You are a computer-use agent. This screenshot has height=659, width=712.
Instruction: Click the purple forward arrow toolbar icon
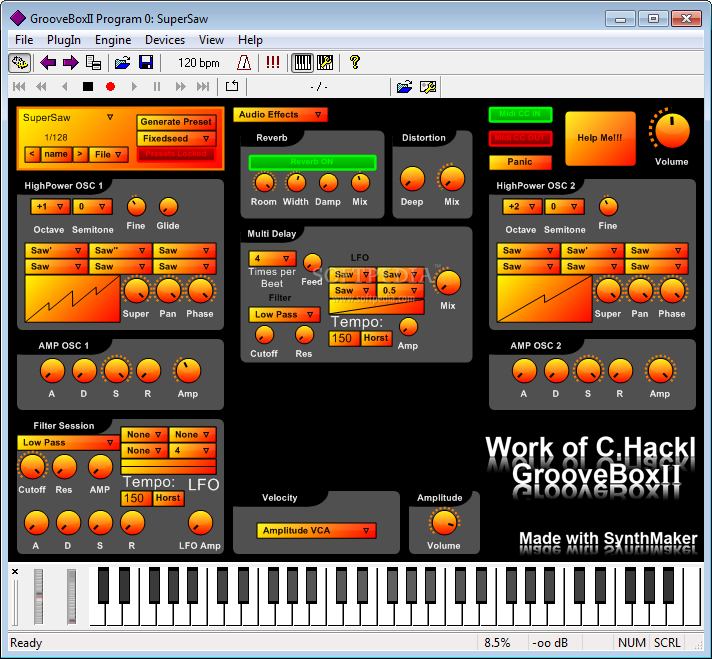70,63
